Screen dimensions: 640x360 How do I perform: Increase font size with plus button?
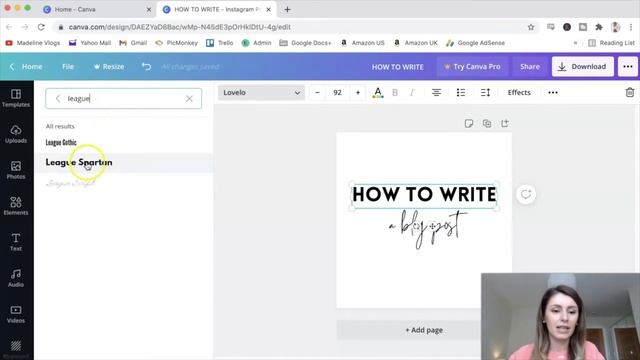point(358,93)
